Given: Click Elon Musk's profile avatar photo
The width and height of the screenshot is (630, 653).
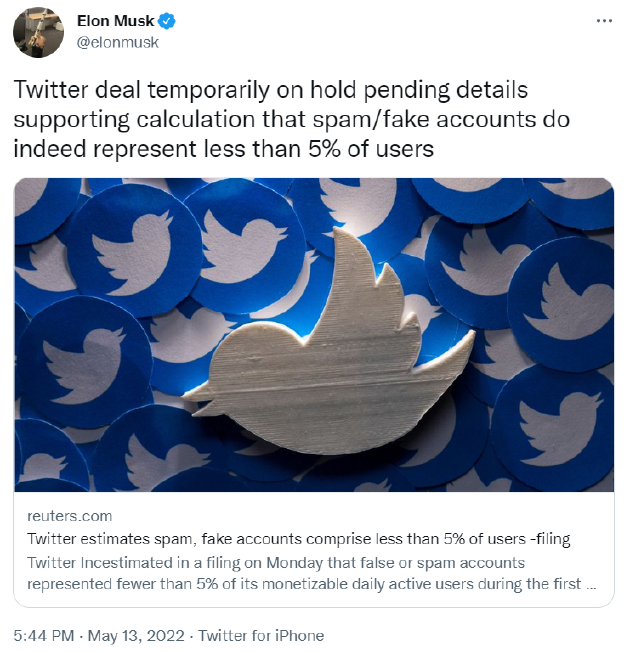Looking at the screenshot, I should [x=38, y=32].
